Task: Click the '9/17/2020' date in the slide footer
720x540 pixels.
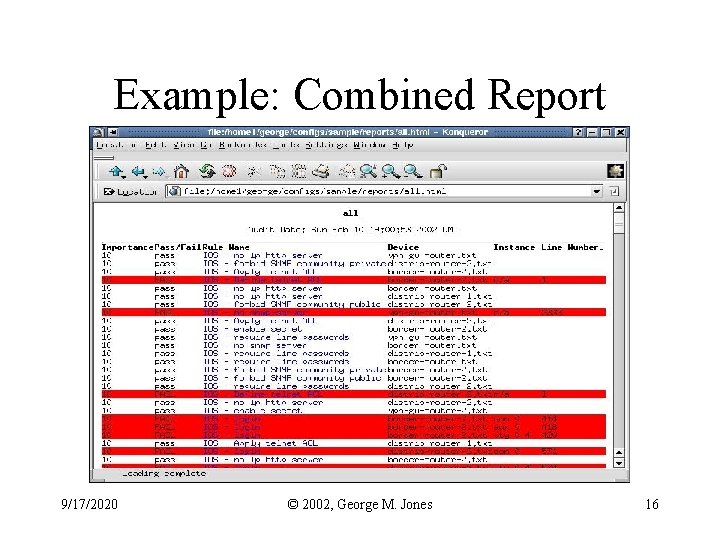Action: (x=90, y=505)
